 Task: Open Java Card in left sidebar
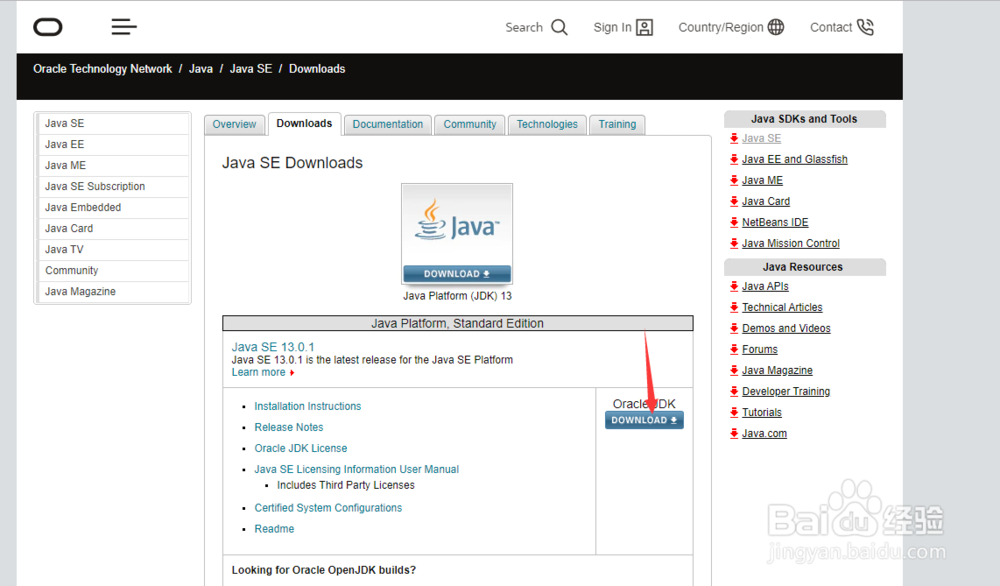[114, 229]
